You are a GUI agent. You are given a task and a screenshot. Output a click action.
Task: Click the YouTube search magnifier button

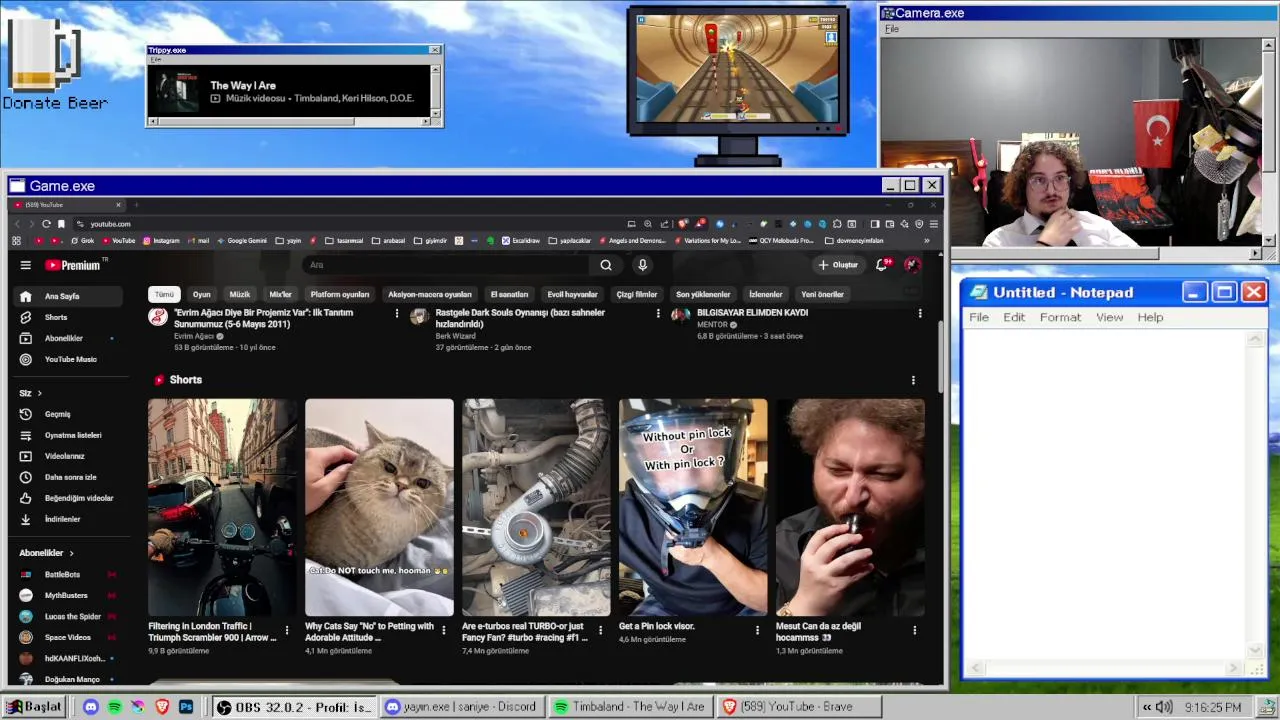tap(606, 265)
